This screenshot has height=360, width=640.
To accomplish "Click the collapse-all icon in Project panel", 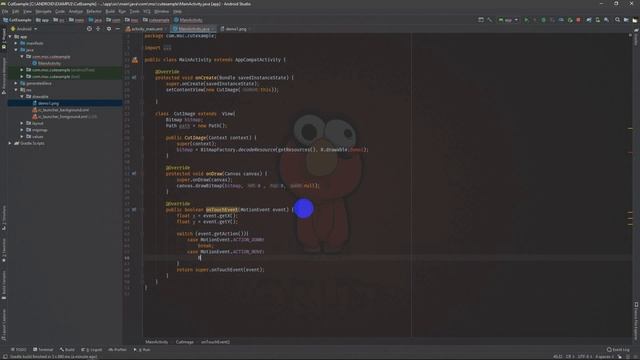I will pos(98,29).
